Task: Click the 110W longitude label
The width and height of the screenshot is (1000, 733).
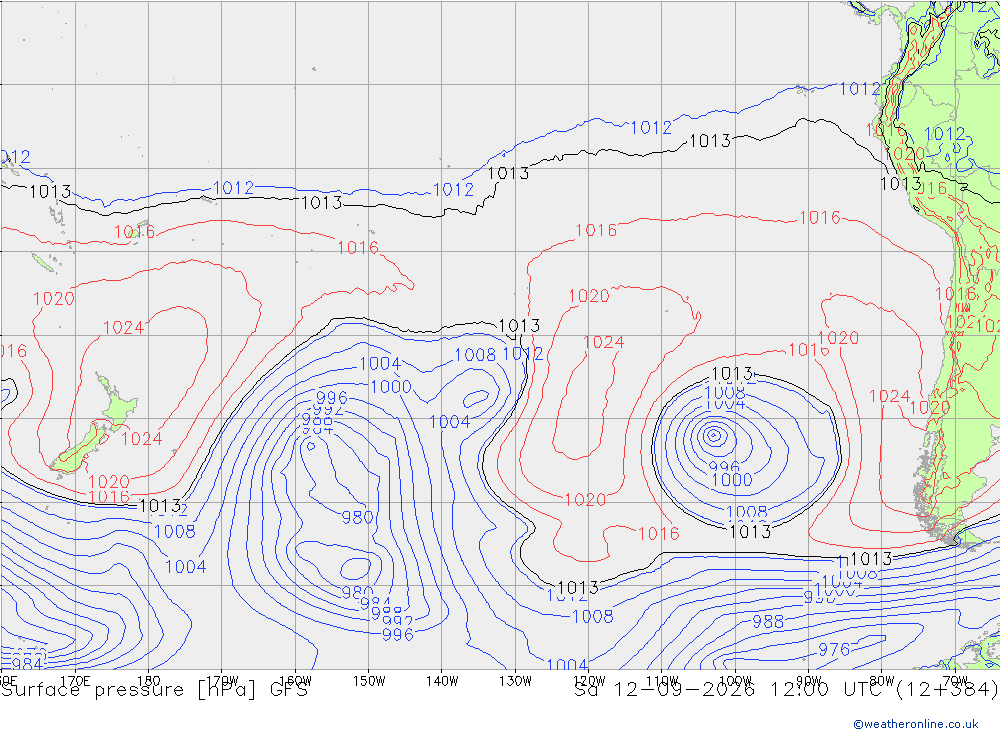Action: 662,681
